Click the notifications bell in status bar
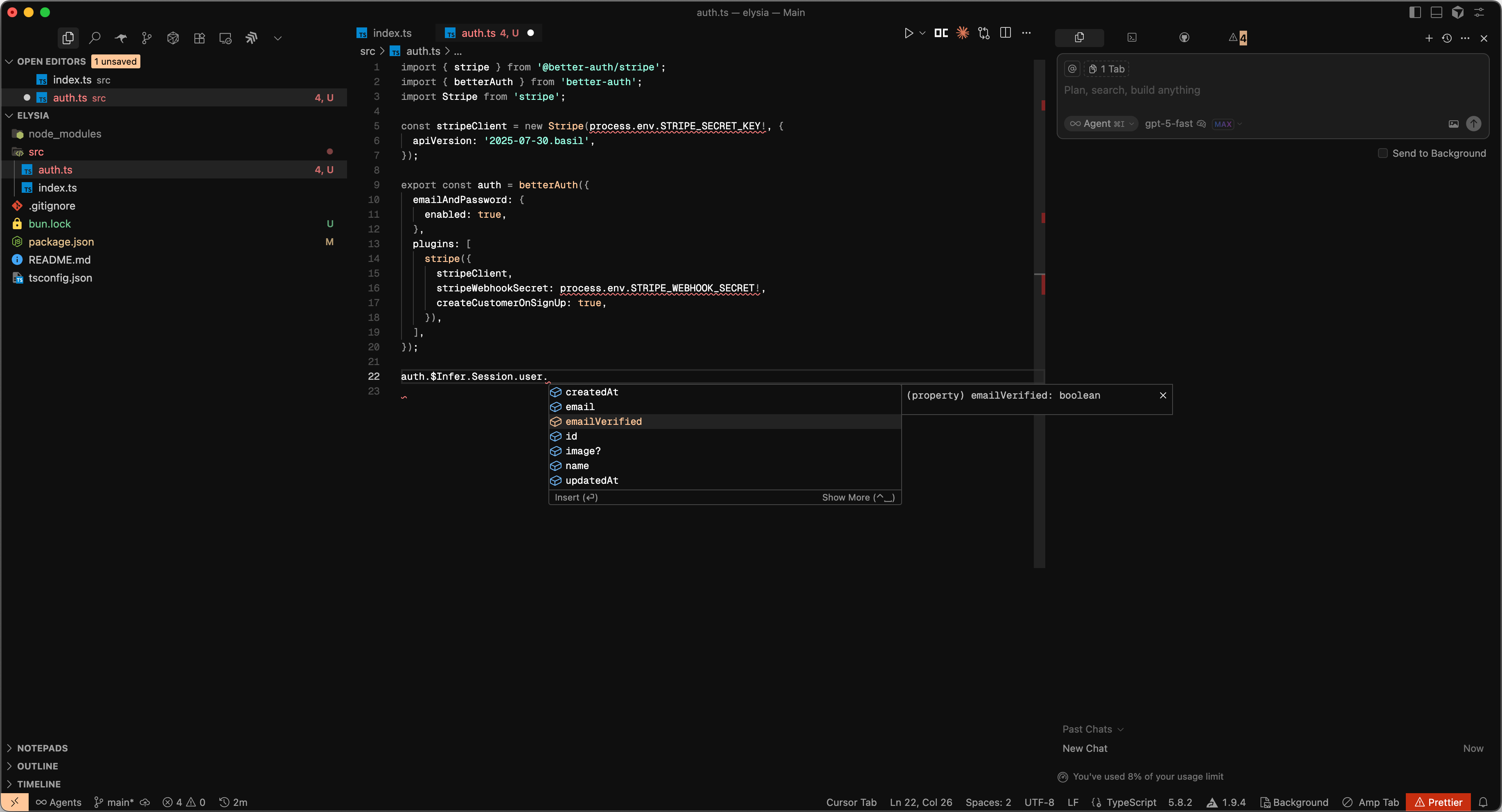 (1483, 802)
